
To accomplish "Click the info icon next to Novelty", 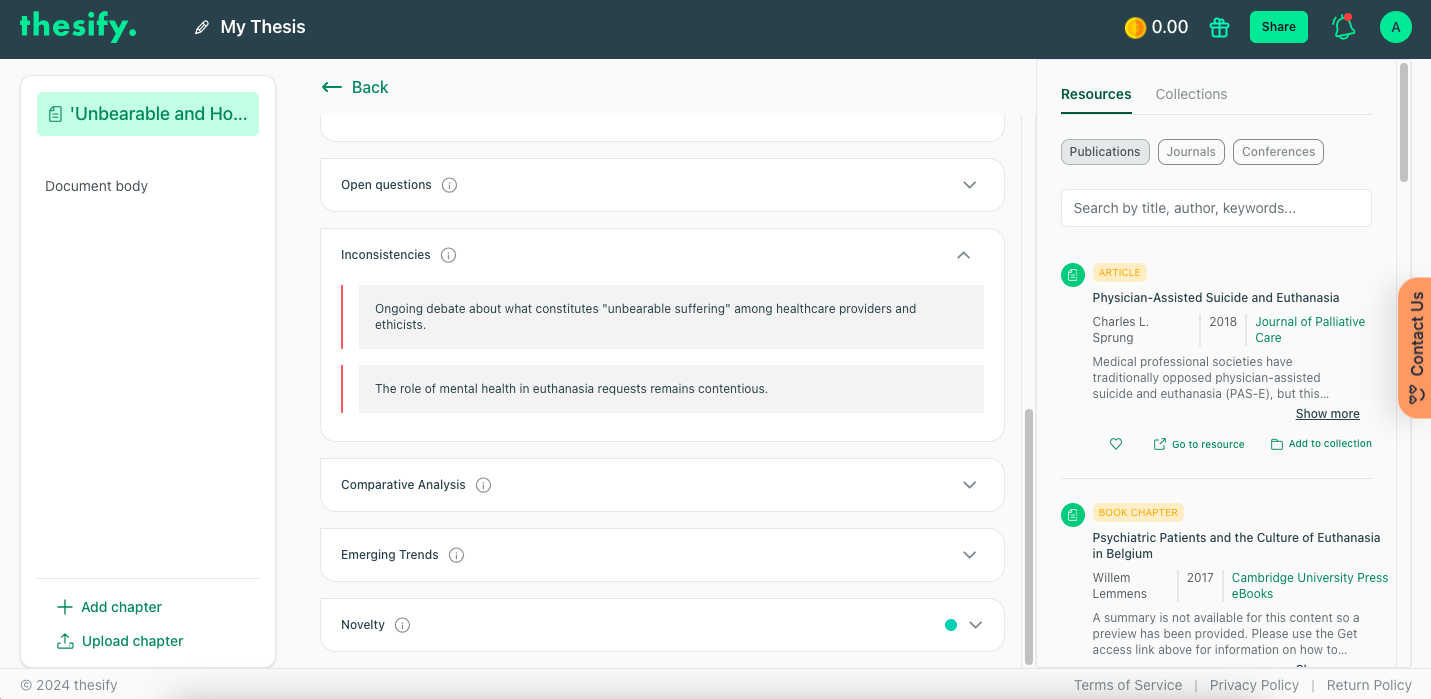I will (x=402, y=624).
